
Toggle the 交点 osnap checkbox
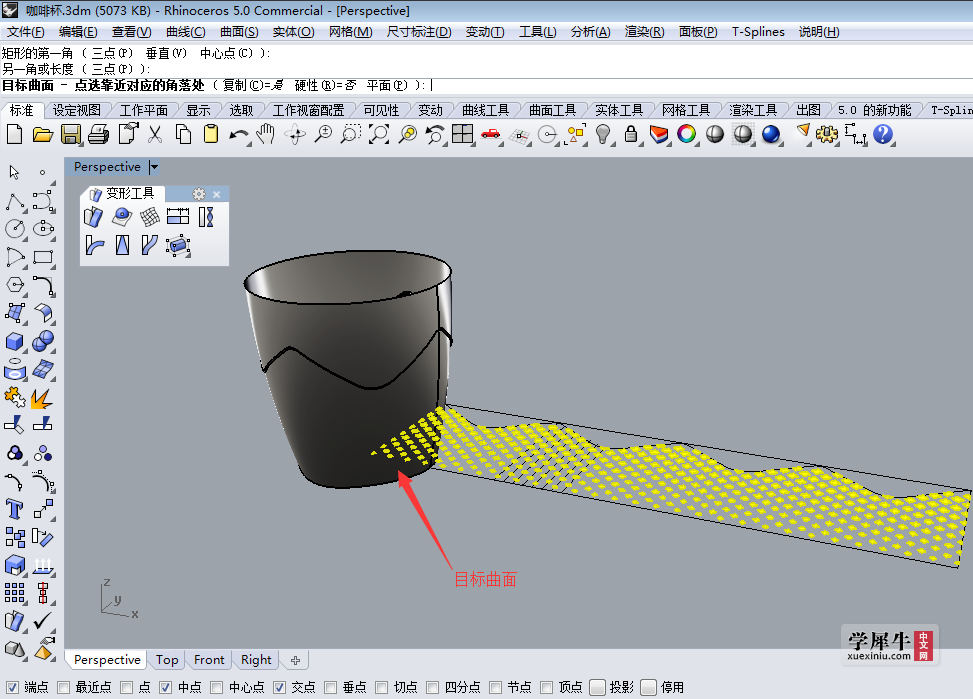tap(280, 687)
